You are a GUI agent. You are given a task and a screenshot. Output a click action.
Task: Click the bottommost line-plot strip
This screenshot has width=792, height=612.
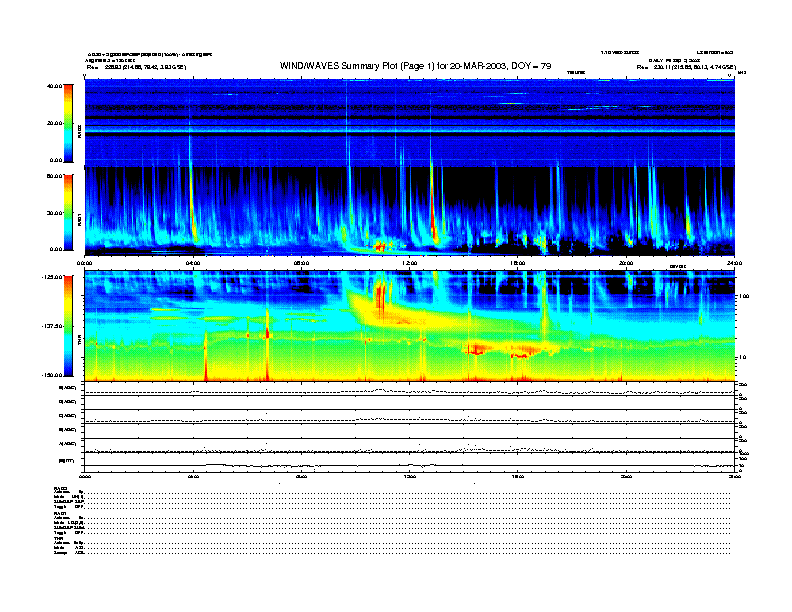click(410, 462)
